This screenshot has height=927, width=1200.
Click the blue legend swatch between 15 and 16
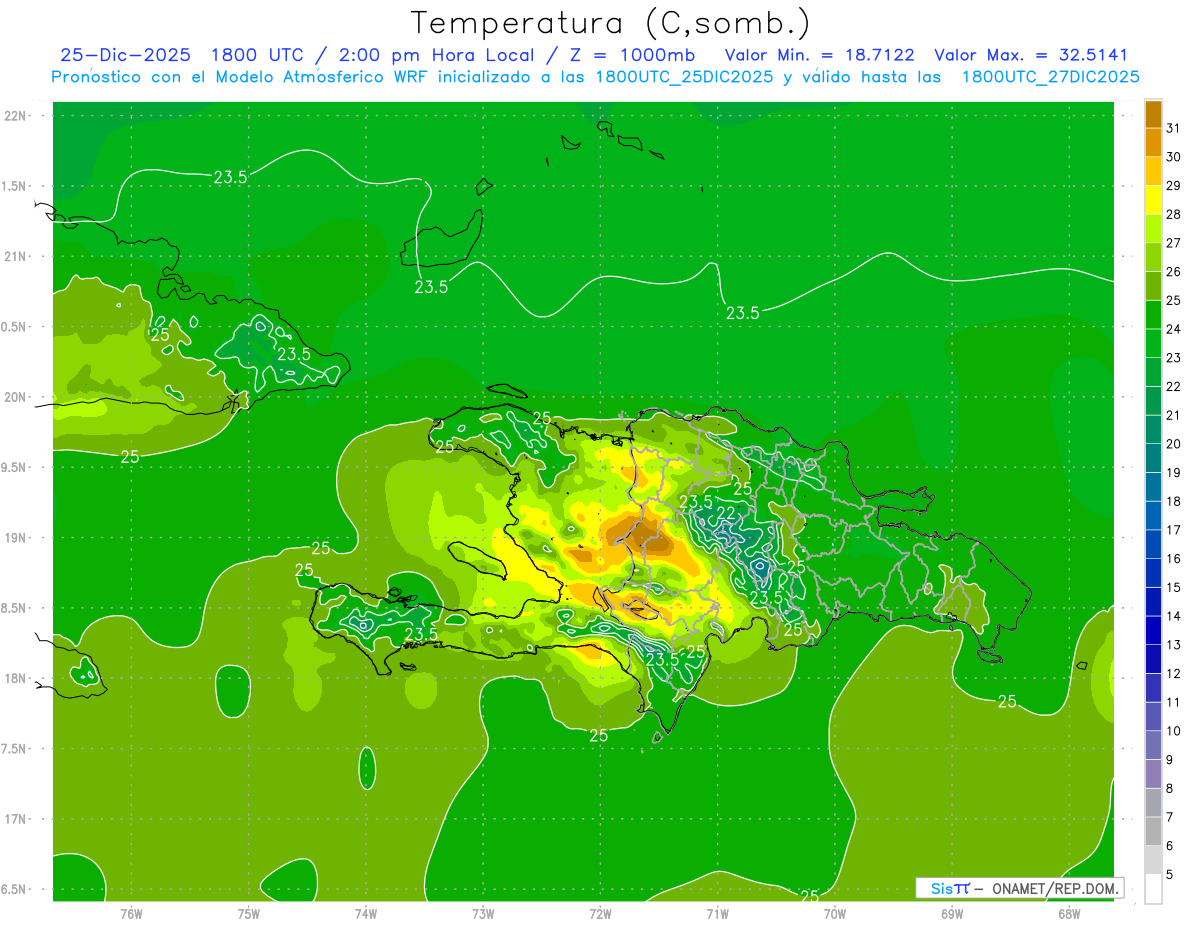1153,573
